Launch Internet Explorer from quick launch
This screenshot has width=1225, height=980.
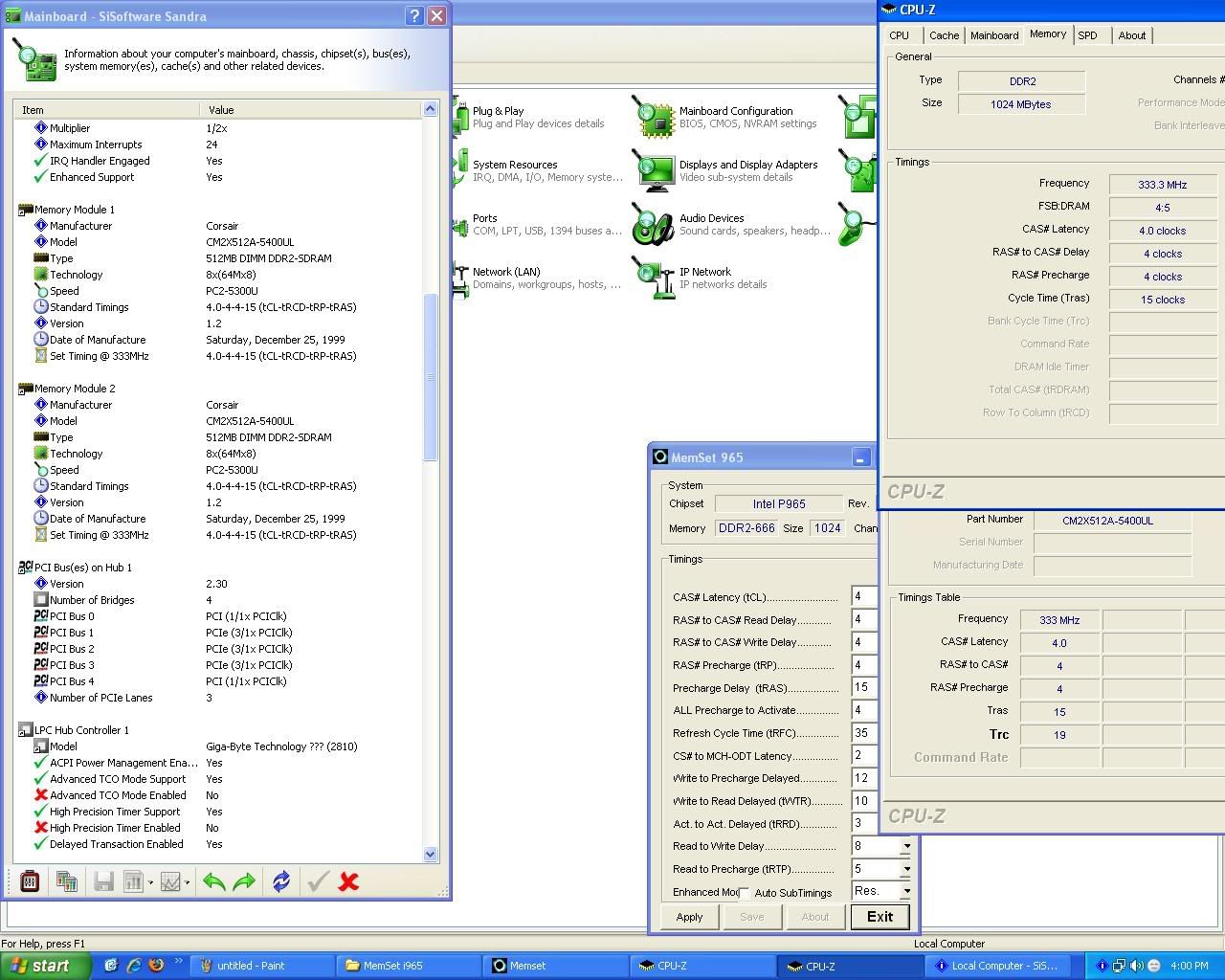[x=134, y=966]
